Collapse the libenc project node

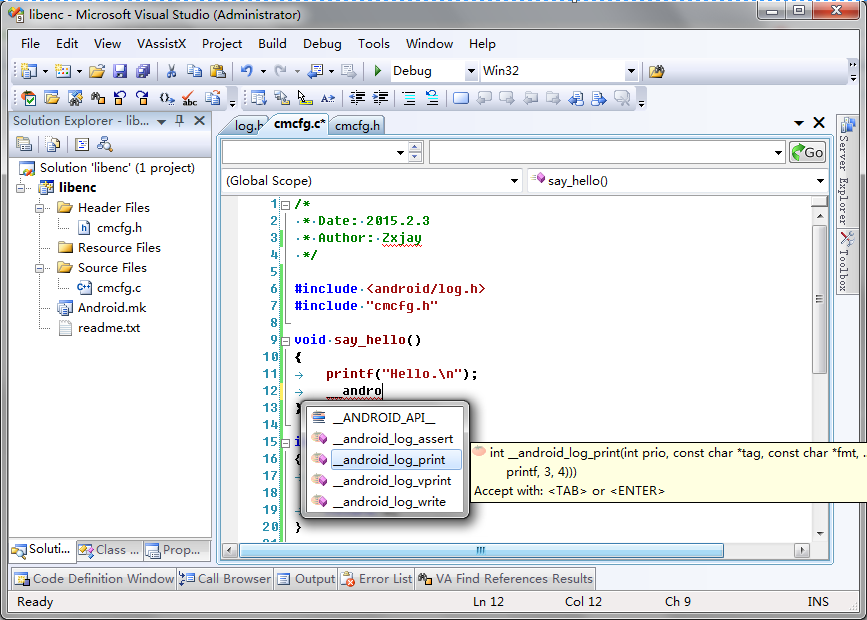pyautogui.click(x=20, y=188)
